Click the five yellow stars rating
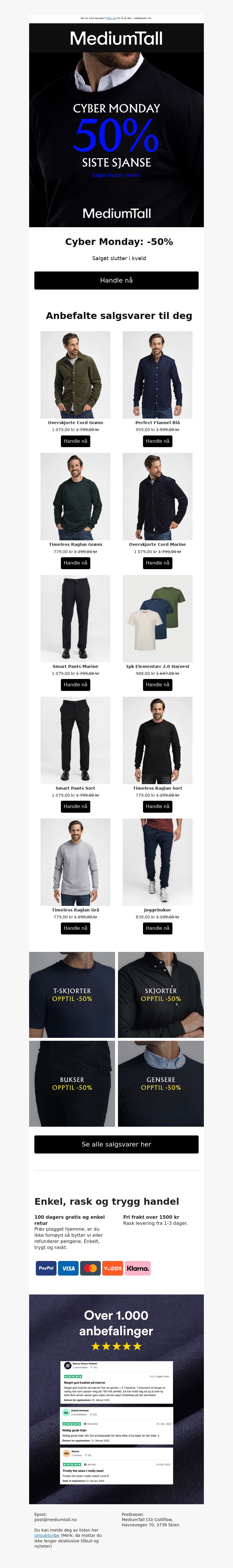This screenshot has width=233, height=1568. (x=116, y=1346)
